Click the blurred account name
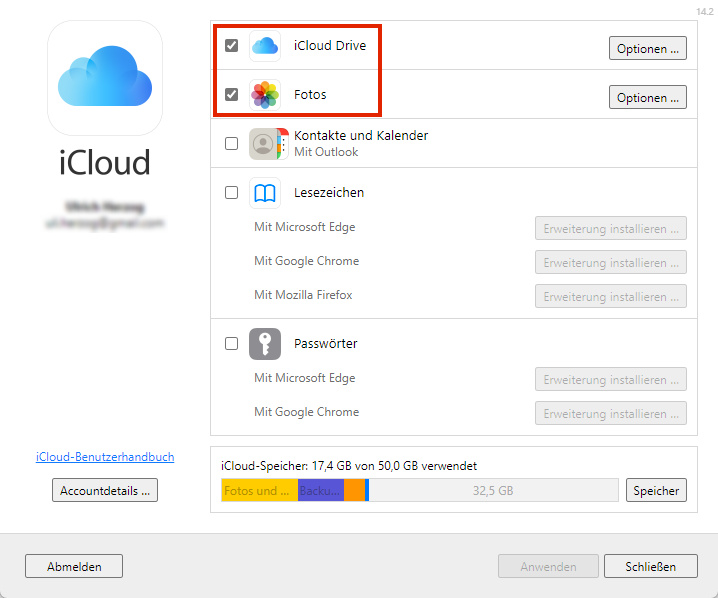718x598 pixels. (105, 207)
